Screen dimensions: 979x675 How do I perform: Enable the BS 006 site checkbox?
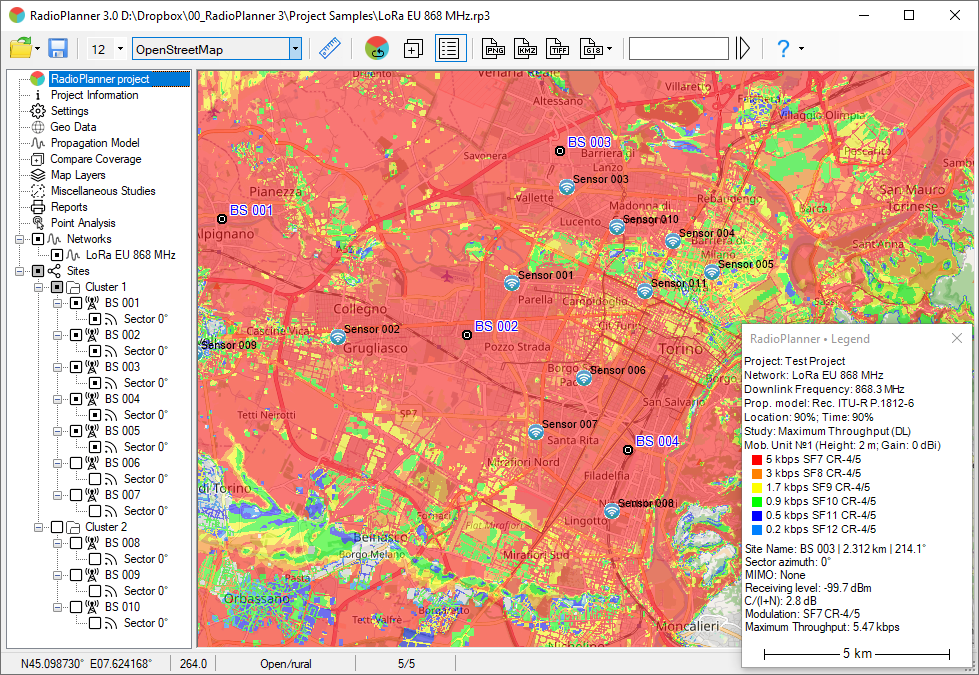coord(76,463)
